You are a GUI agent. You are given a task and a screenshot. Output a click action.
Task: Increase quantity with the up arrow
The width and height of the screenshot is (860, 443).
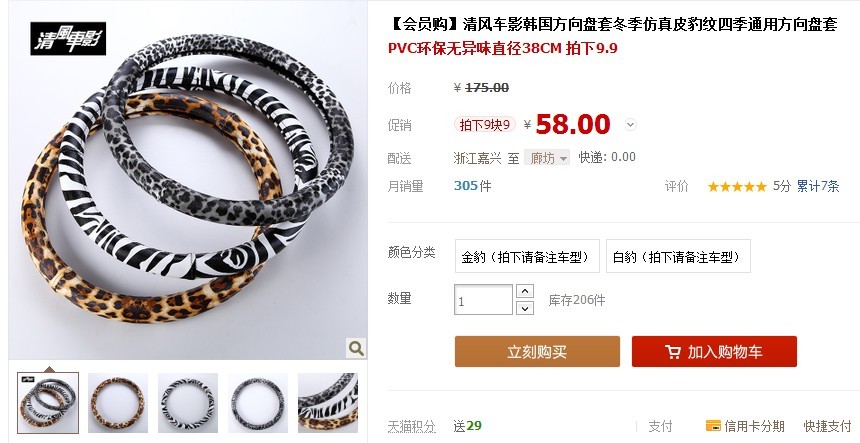click(x=525, y=291)
